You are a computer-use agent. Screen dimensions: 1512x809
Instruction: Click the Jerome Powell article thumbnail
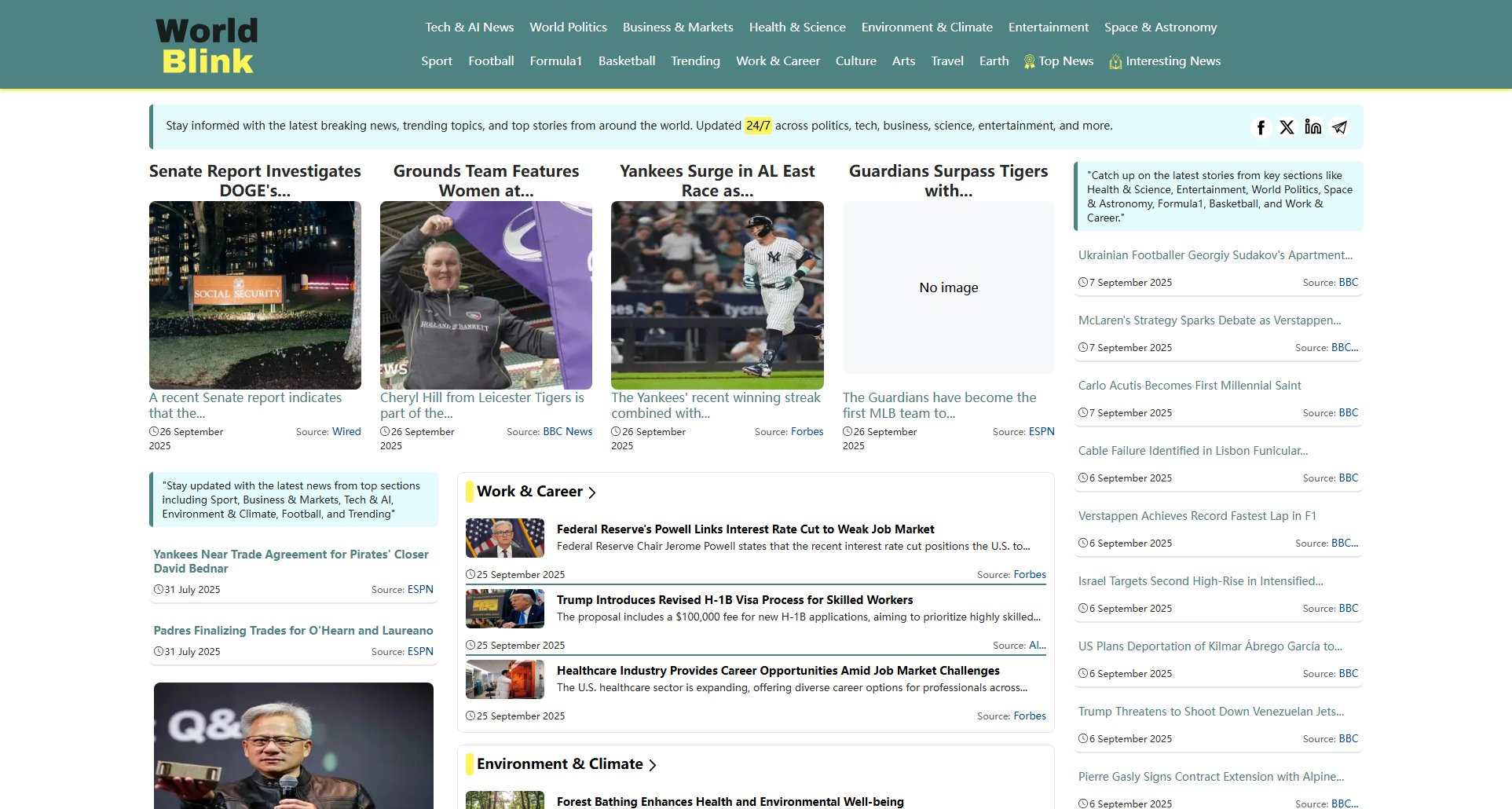[x=505, y=538]
